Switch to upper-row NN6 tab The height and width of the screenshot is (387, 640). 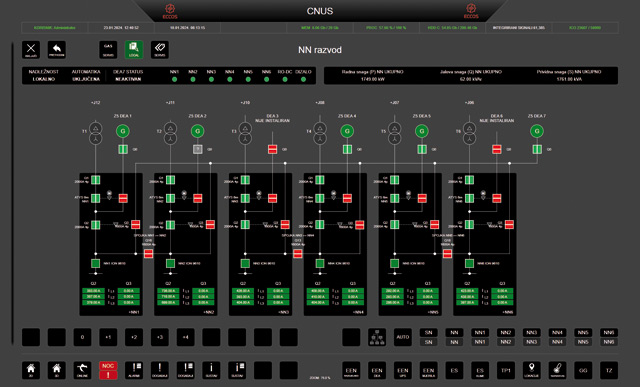click(609, 332)
